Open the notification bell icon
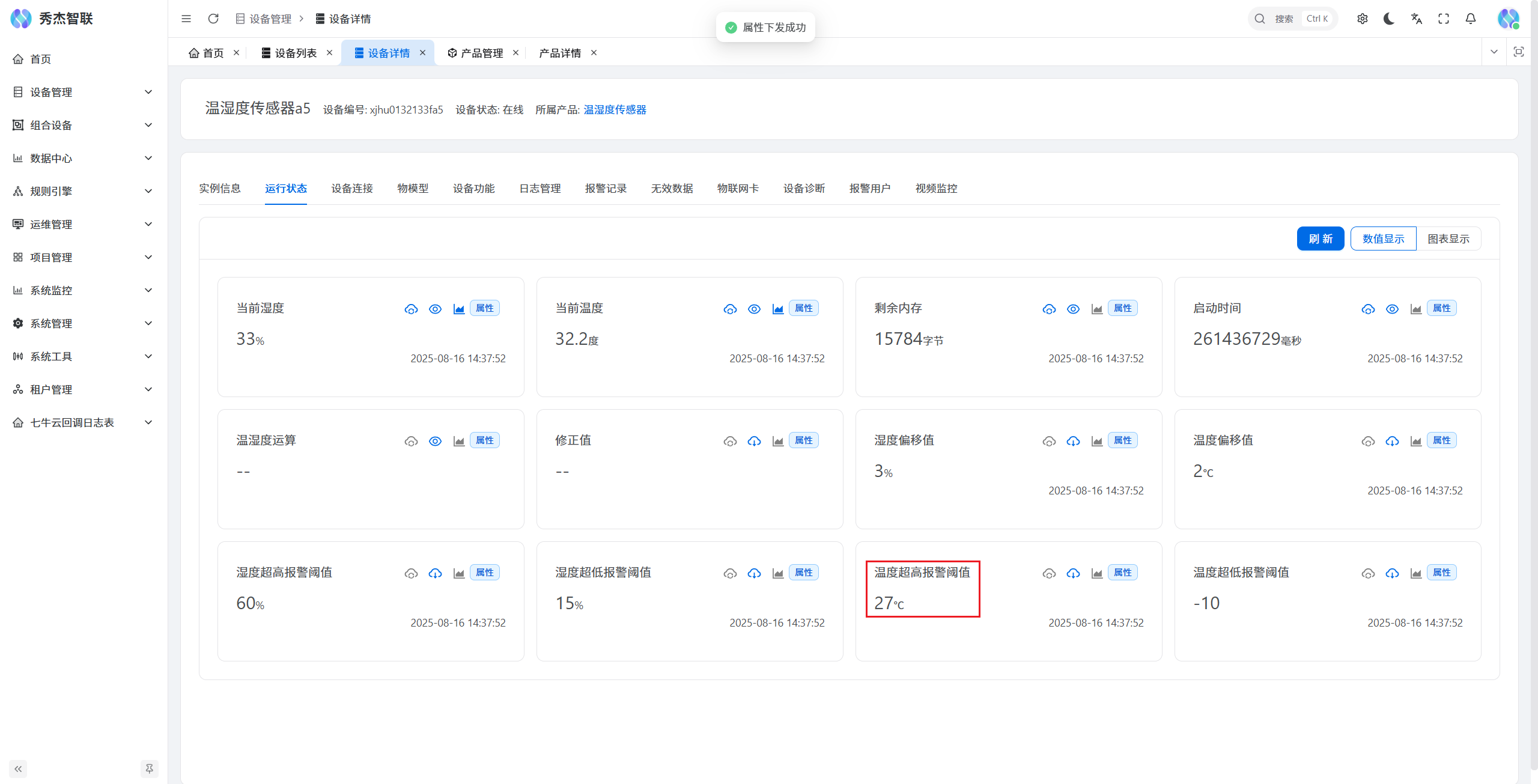Screen dimensions: 1538x784 coord(1470,19)
